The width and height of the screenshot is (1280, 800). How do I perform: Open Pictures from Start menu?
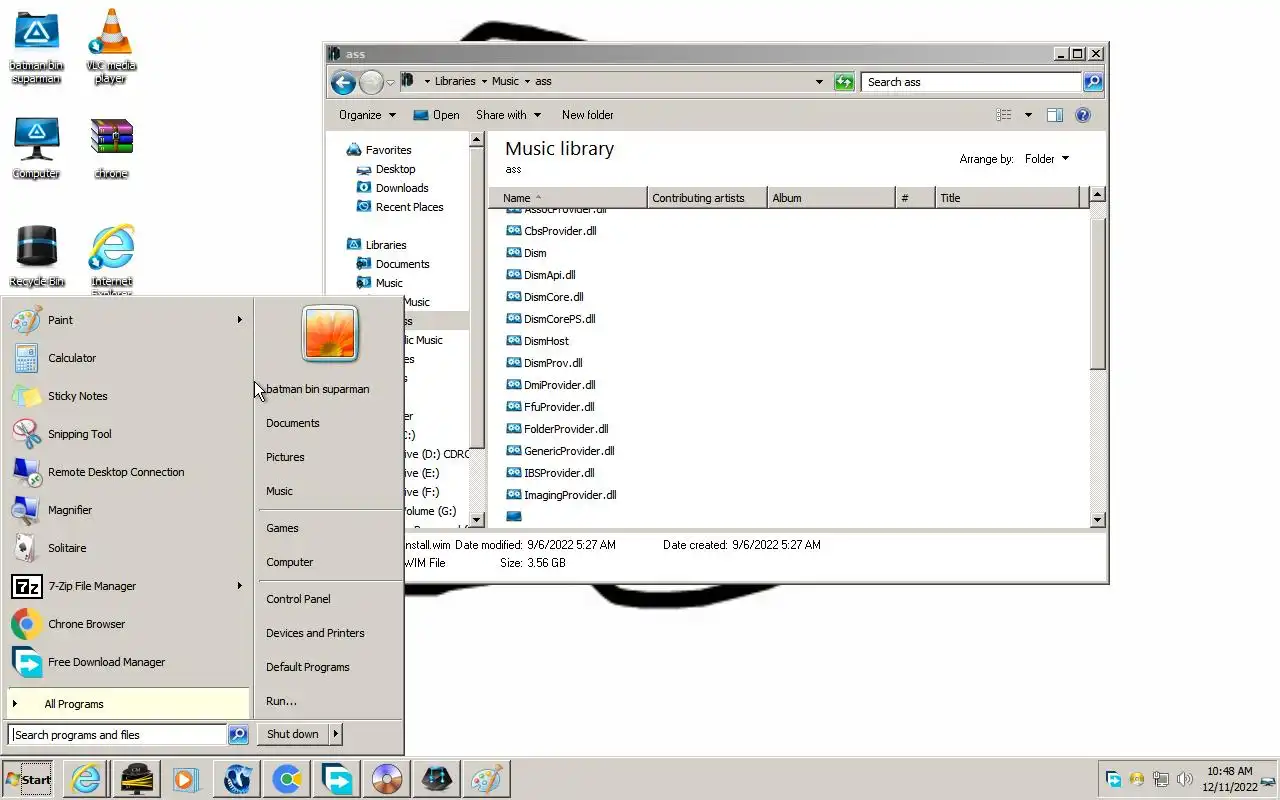point(285,457)
